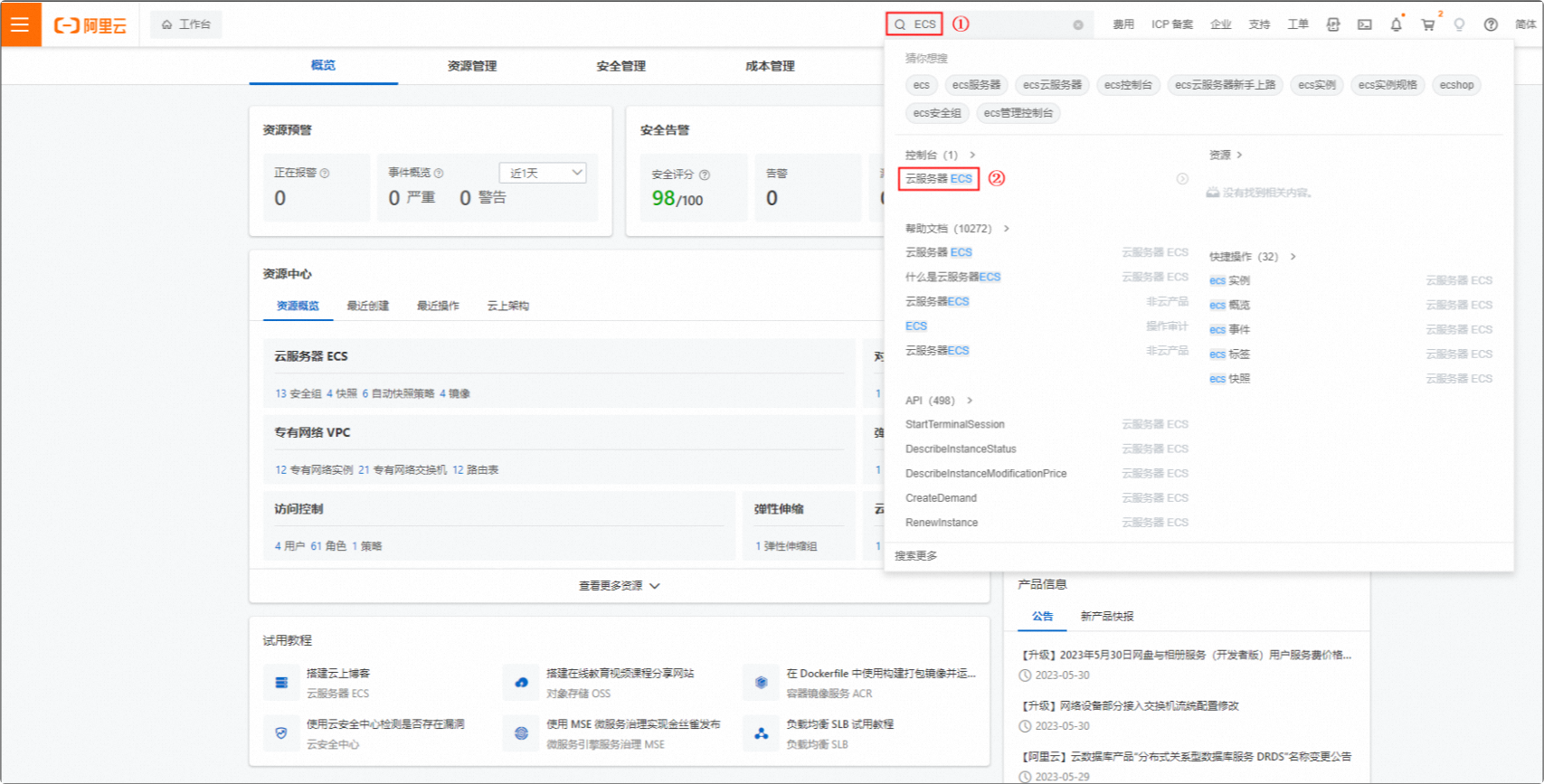Select the 云上架构 tab in 资源中心

507,306
